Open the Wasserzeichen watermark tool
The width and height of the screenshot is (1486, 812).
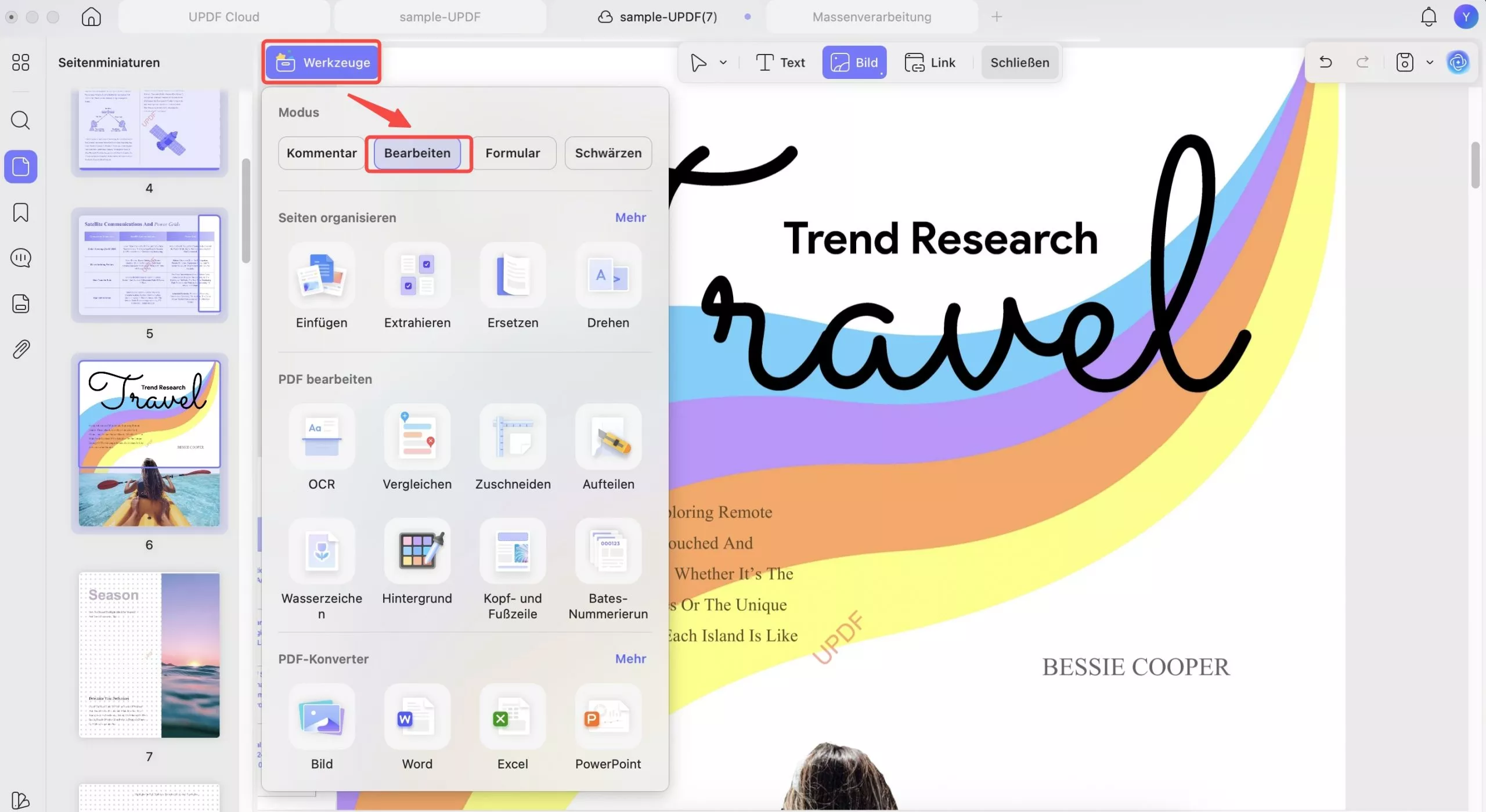[322, 552]
